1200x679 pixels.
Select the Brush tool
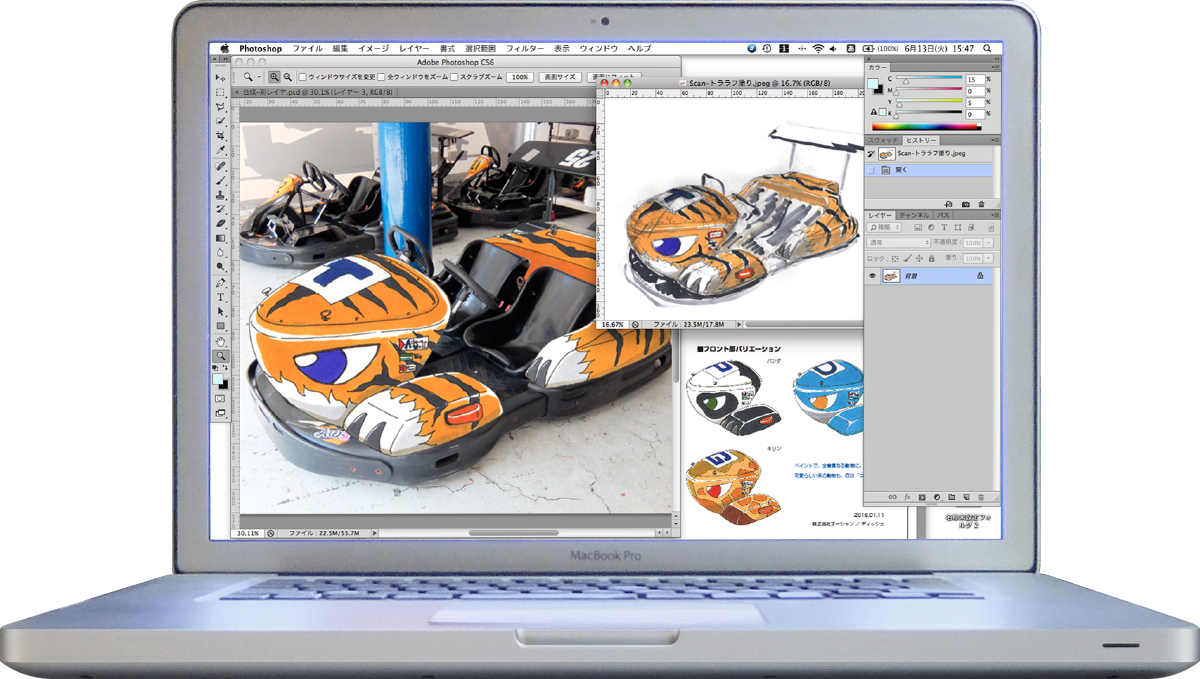(220, 180)
